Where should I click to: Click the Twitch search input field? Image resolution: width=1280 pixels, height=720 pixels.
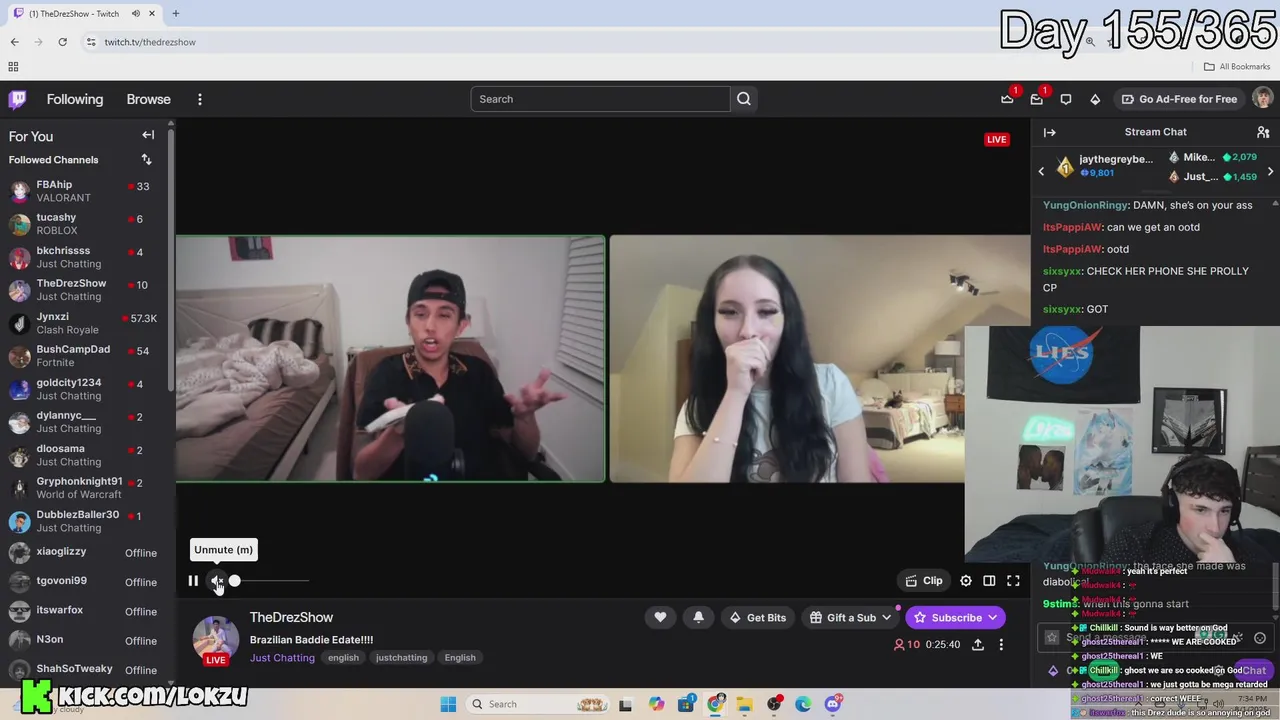(x=600, y=99)
